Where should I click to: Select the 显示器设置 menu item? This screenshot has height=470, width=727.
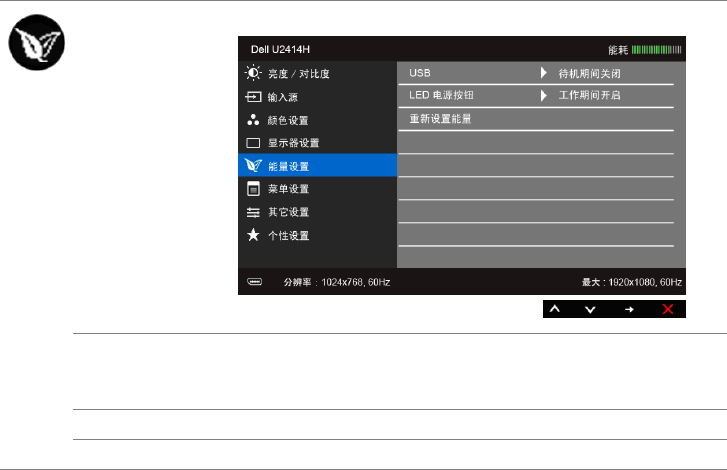point(318,143)
